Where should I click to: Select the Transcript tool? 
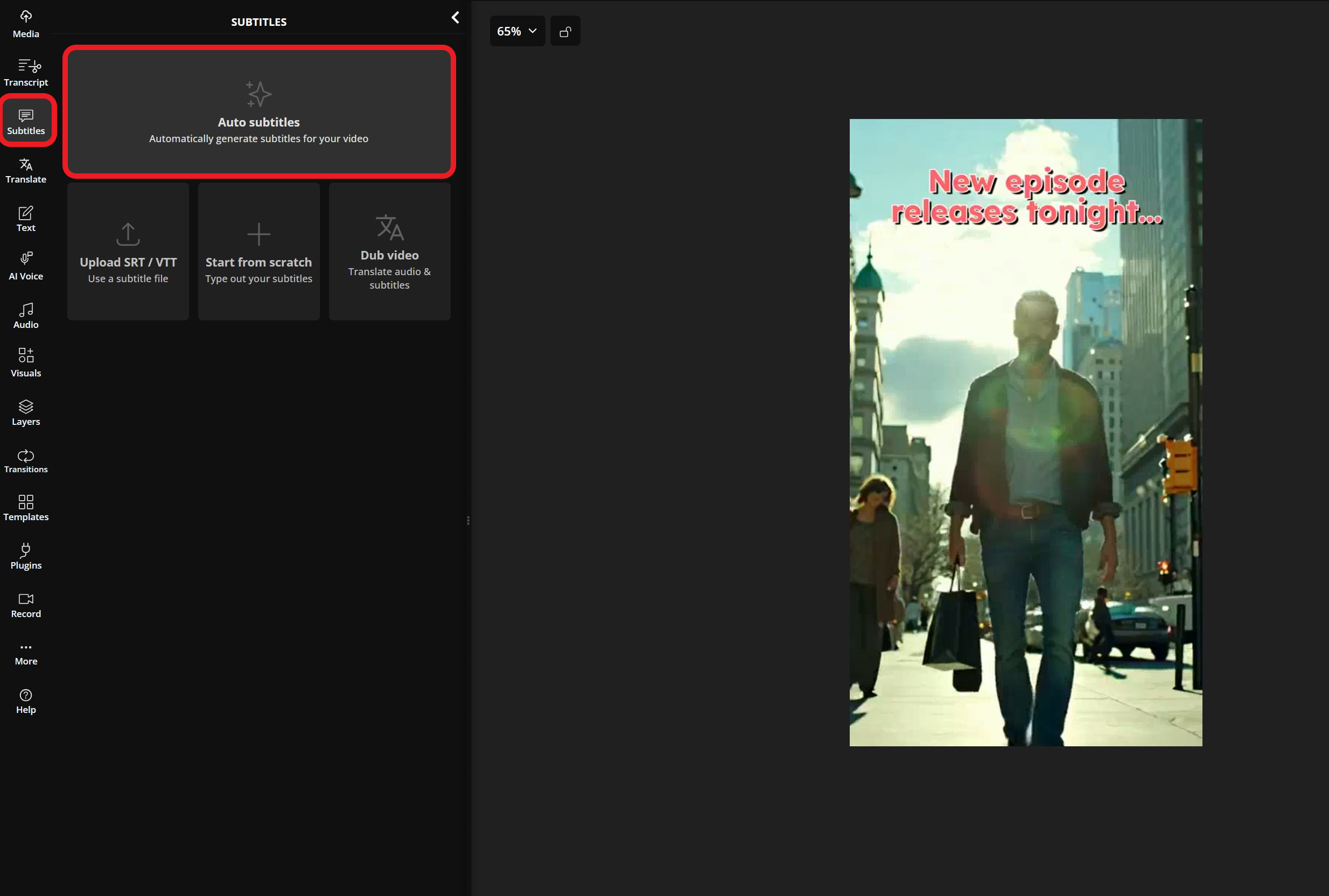(26, 72)
